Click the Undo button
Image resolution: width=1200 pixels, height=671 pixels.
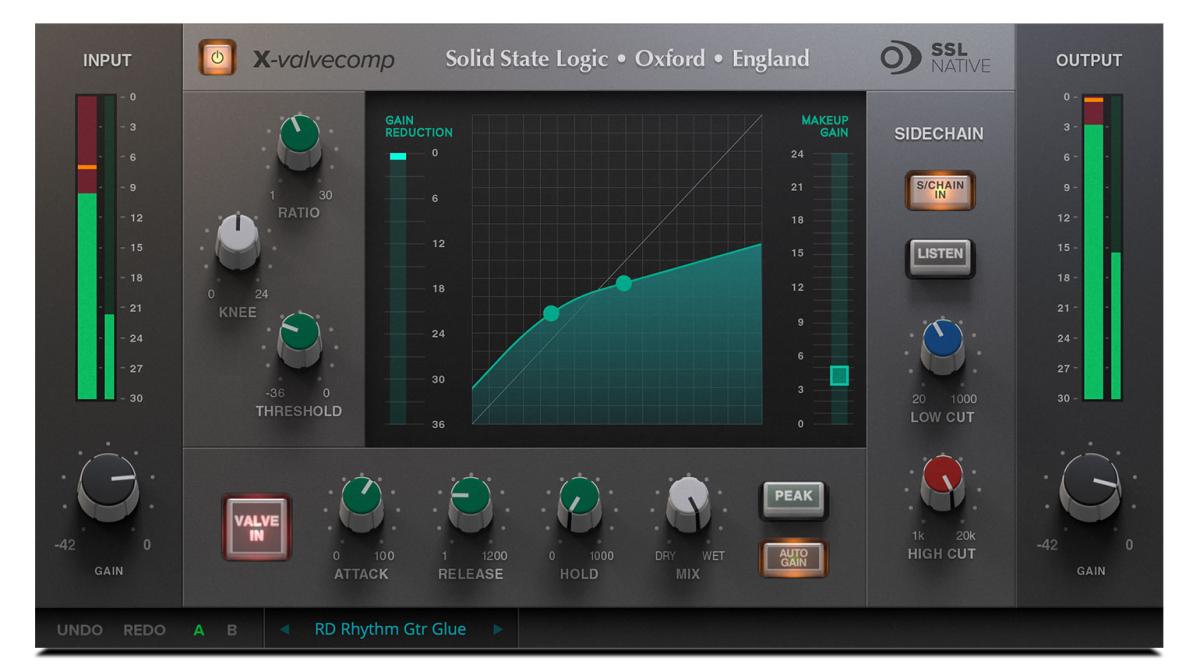[x=79, y=630]
